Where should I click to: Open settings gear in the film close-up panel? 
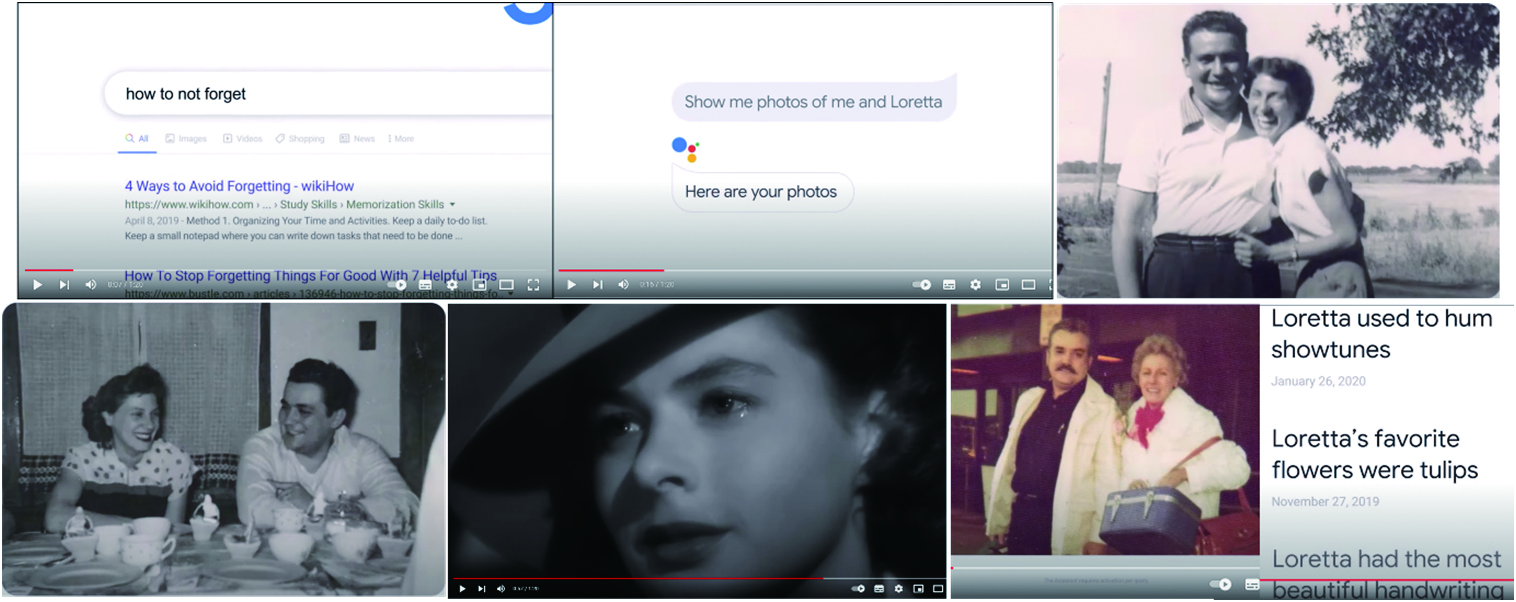898,588
